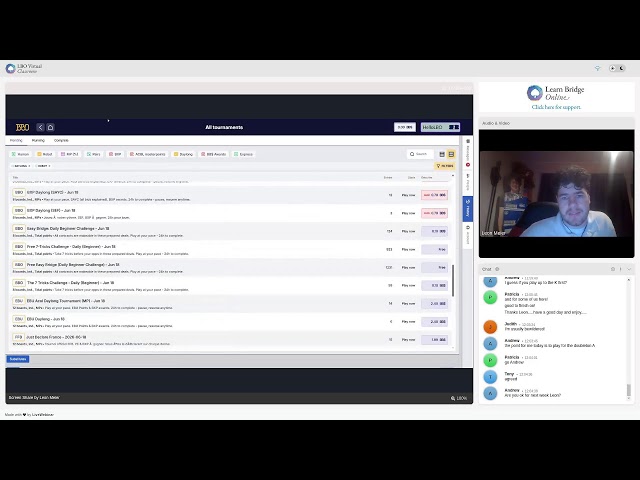Screen dimensions: 640x480
Task: Select The 7 Tricks Challenge Daily row
Action: tap(230, 285)
